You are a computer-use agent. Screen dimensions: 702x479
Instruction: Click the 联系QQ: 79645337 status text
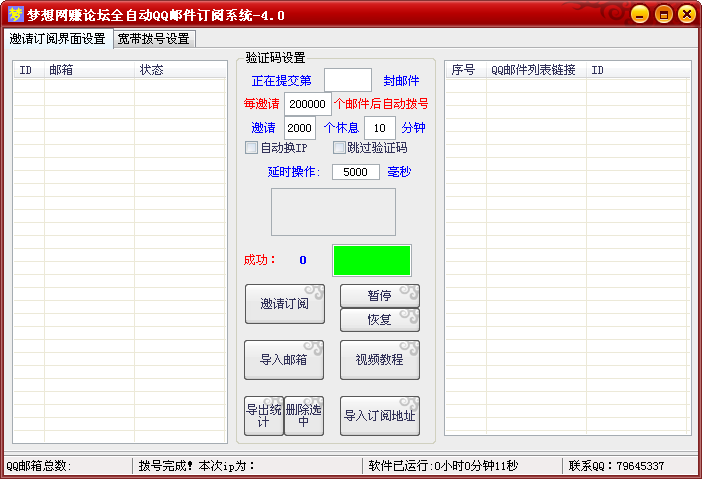(616, 466)
